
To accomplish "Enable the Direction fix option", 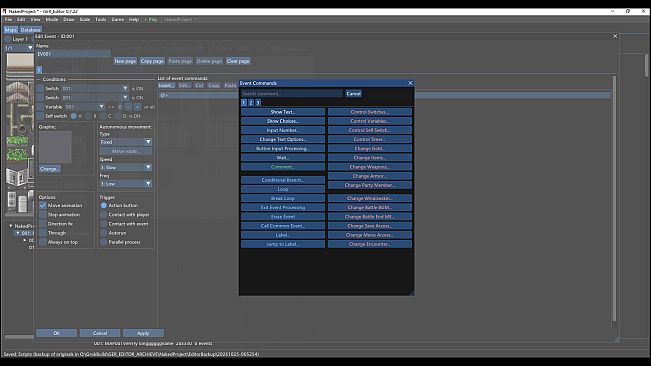I will [43, 224].
